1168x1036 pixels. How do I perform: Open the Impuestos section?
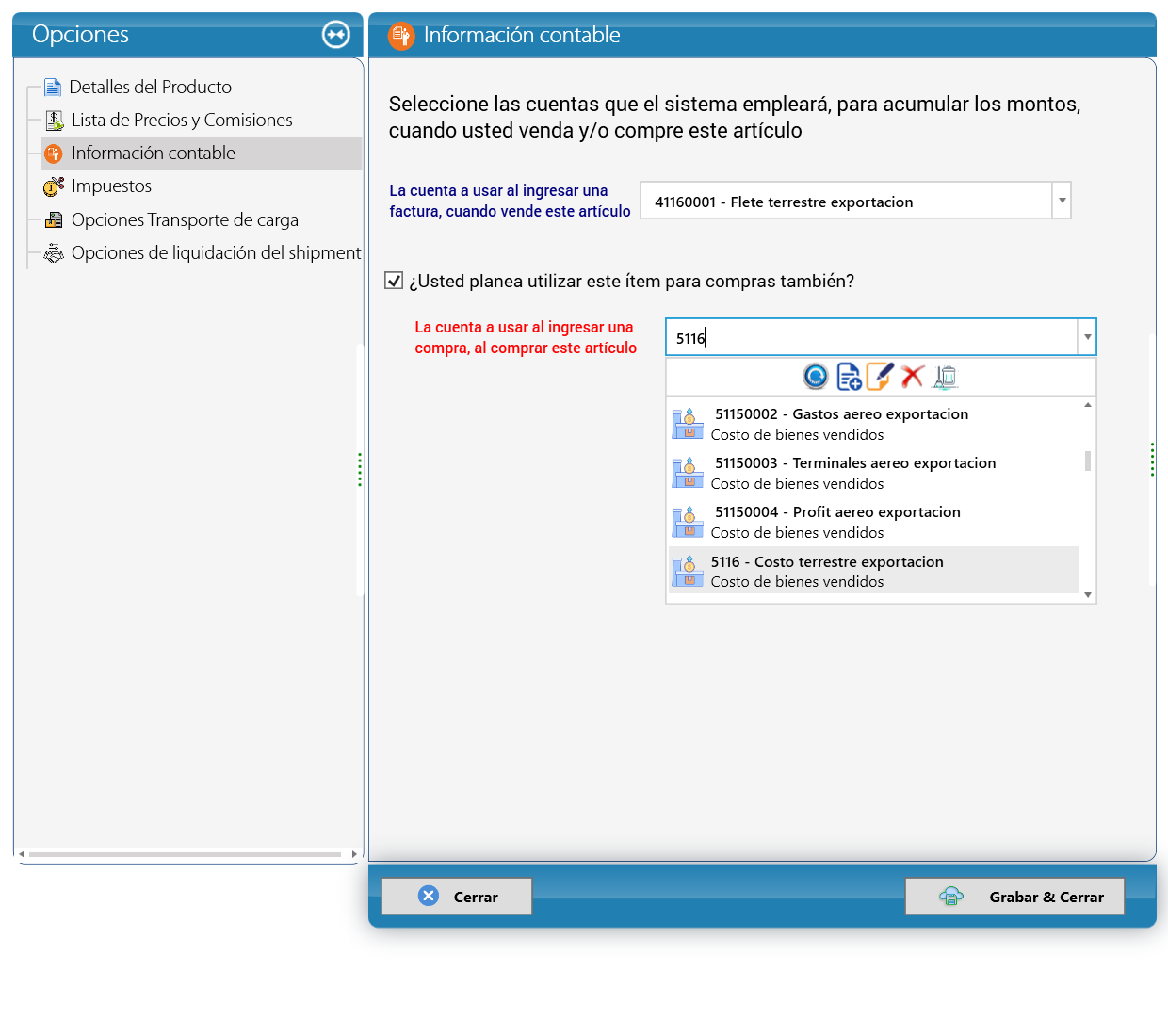111,186
